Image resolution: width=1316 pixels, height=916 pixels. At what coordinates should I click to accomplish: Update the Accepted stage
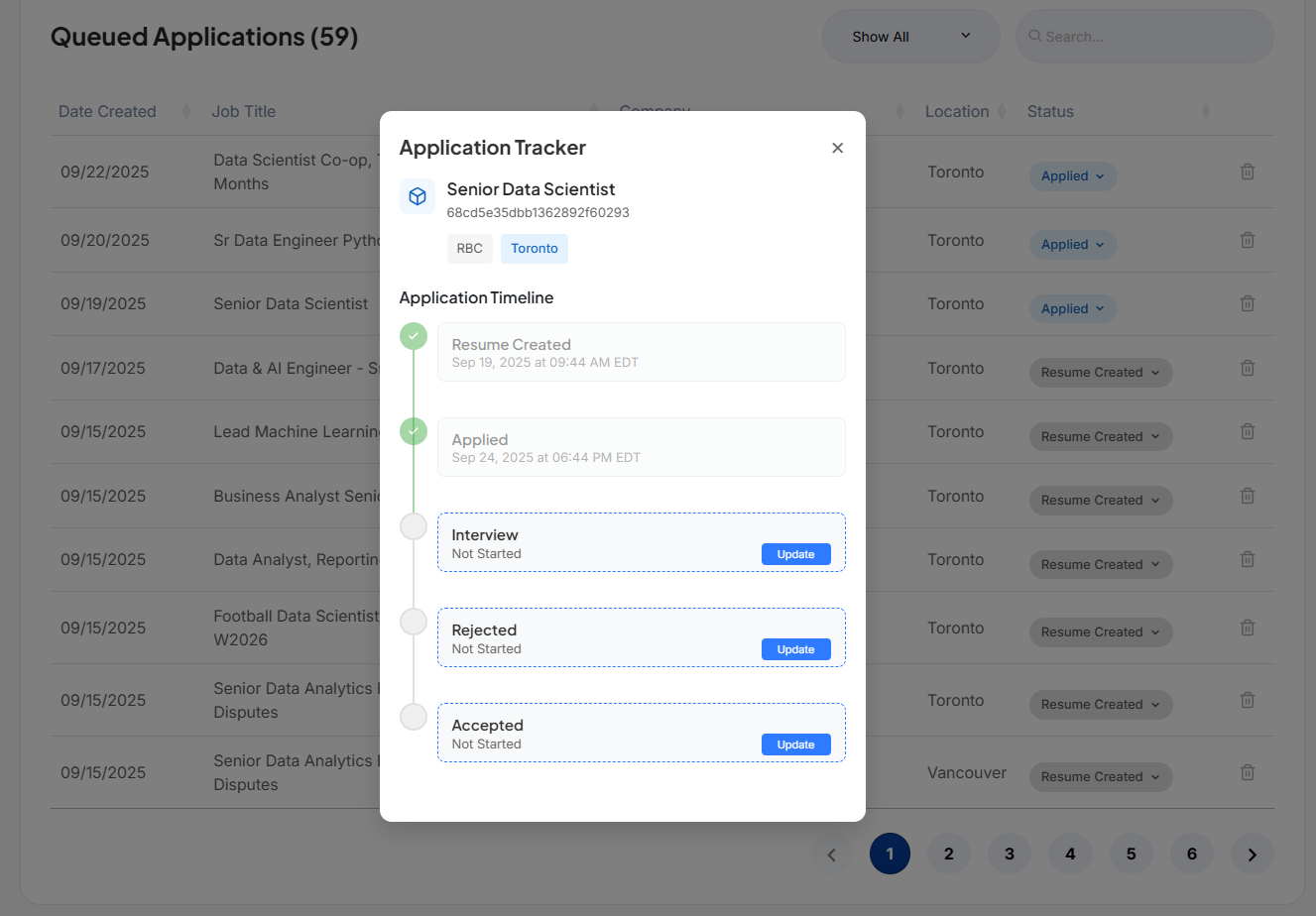795,744
